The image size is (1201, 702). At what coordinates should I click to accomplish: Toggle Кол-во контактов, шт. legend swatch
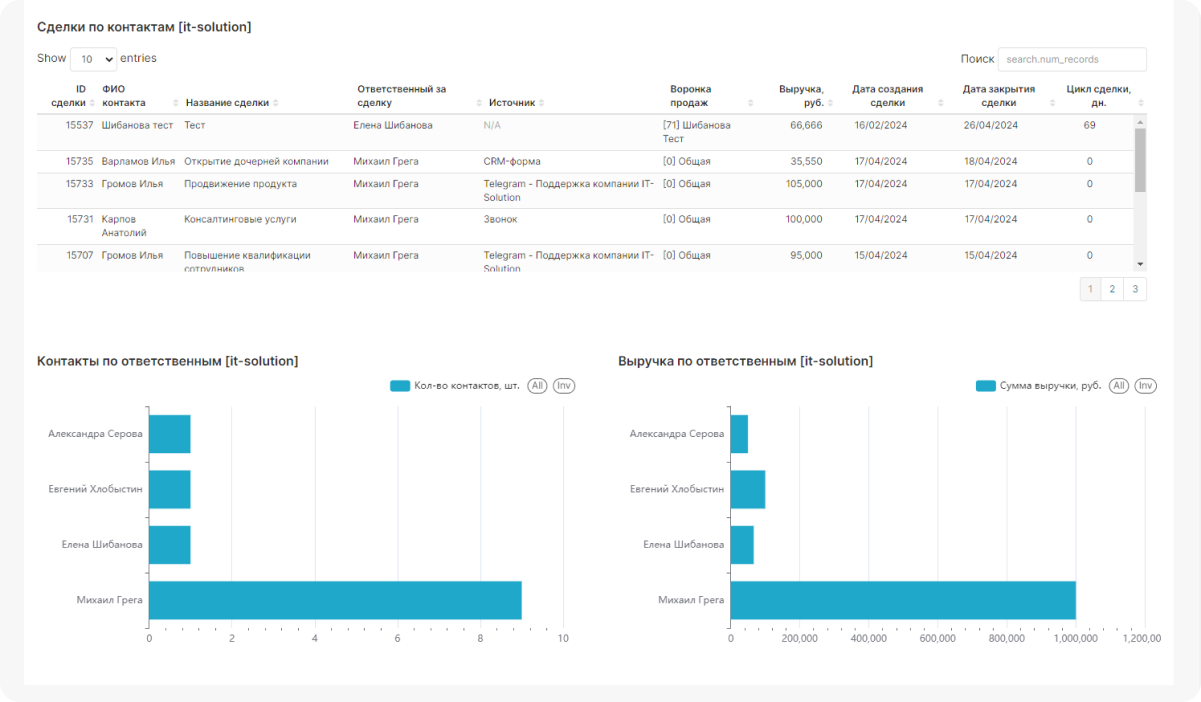(x=400, y=386)
